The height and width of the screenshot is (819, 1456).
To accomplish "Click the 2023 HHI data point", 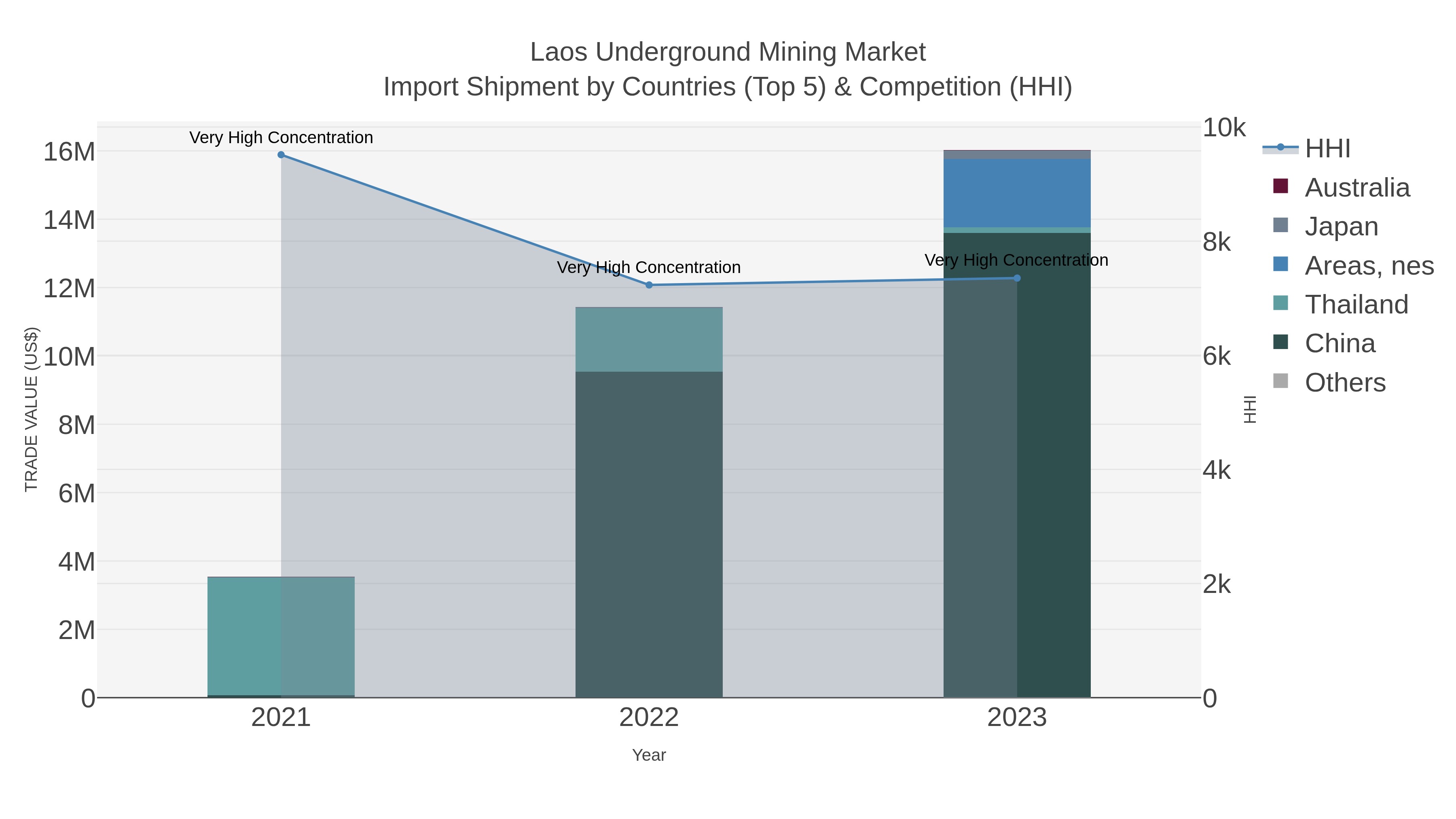I will [1017, 278].
